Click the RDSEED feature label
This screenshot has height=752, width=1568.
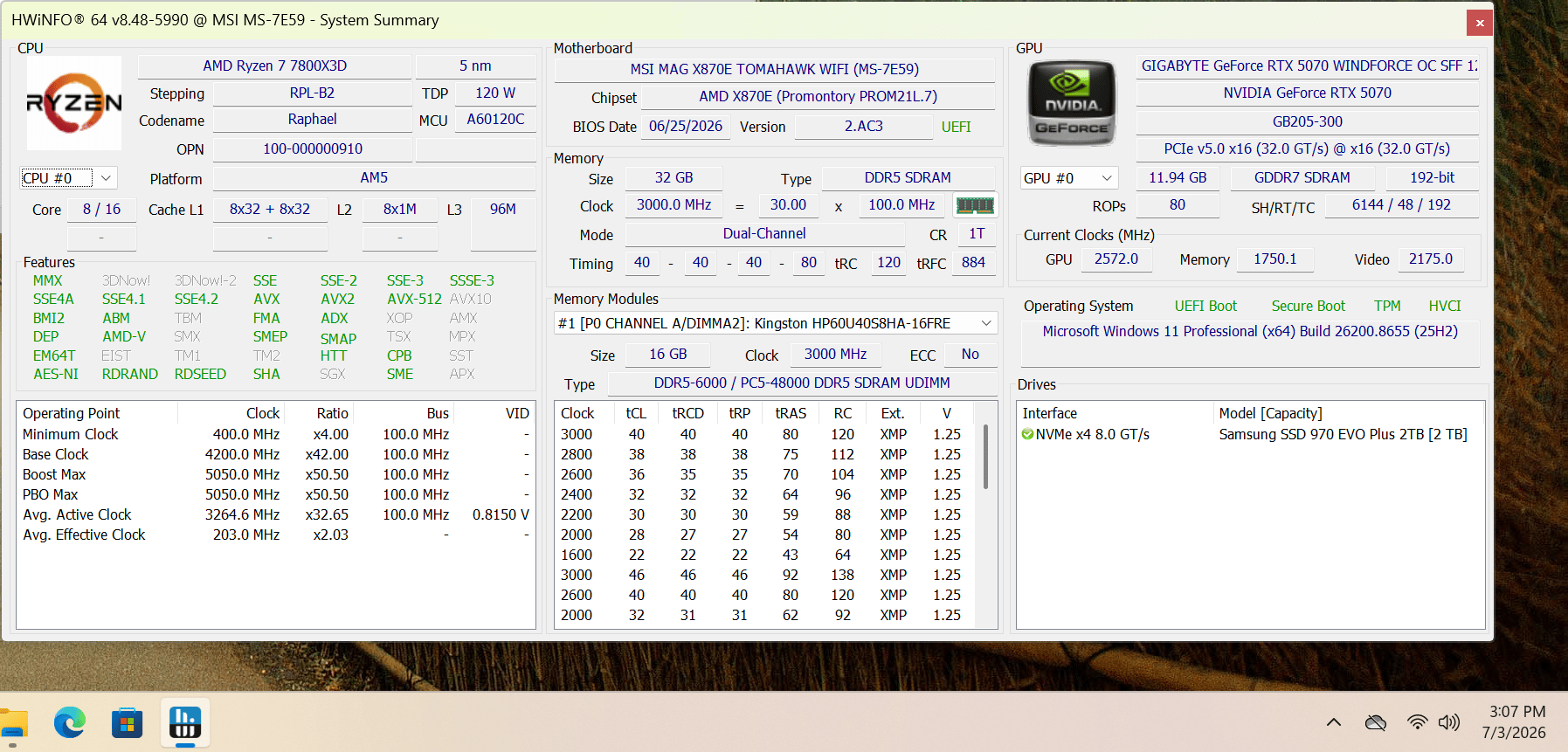point(200,375)
